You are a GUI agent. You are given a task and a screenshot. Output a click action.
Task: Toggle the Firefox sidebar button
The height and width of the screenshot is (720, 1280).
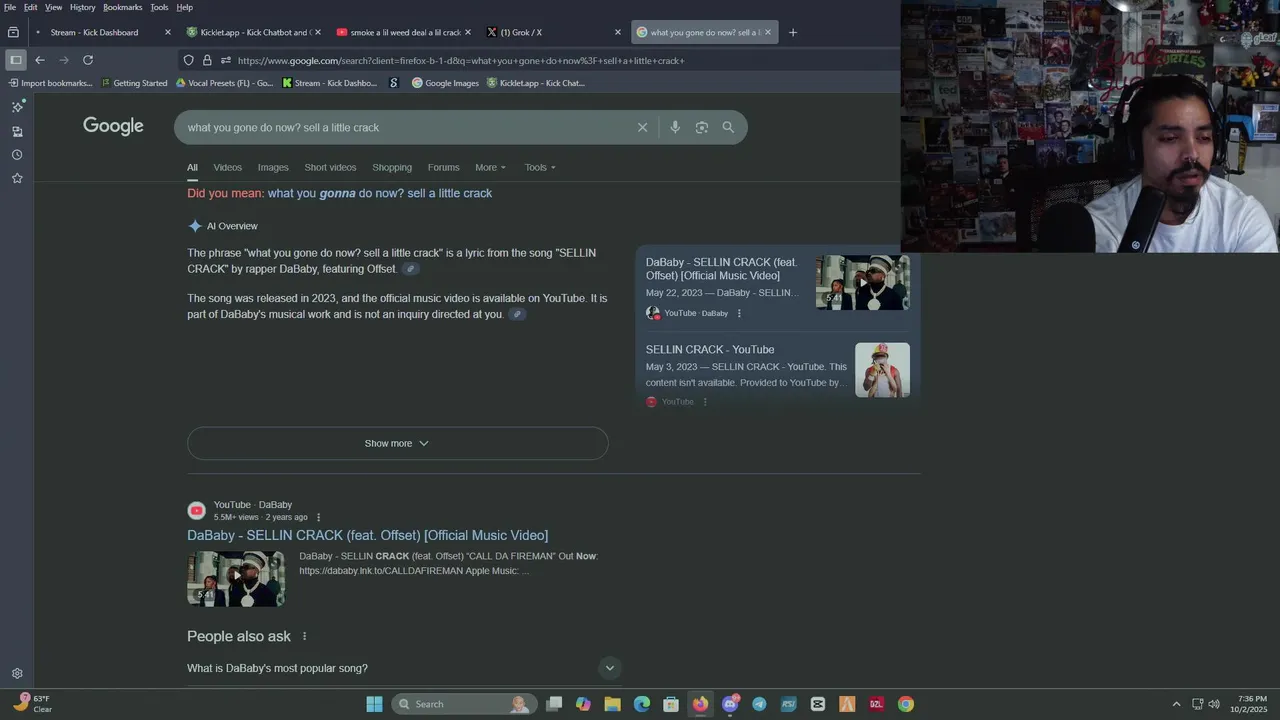15,60
